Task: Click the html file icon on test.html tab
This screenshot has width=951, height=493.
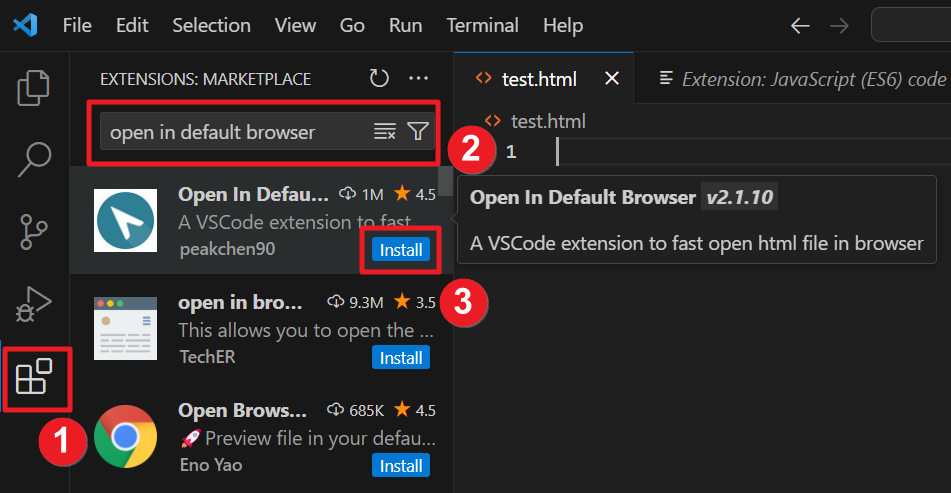Action: coord(483,78)
